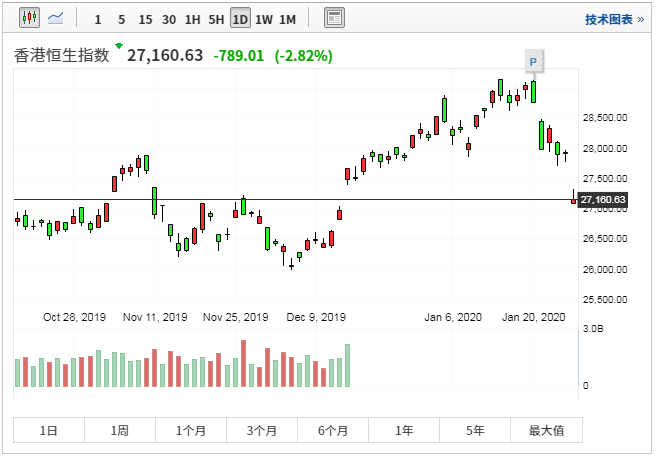Click the green down arrow indicator
Screen dimensions: 660x456
119,46
